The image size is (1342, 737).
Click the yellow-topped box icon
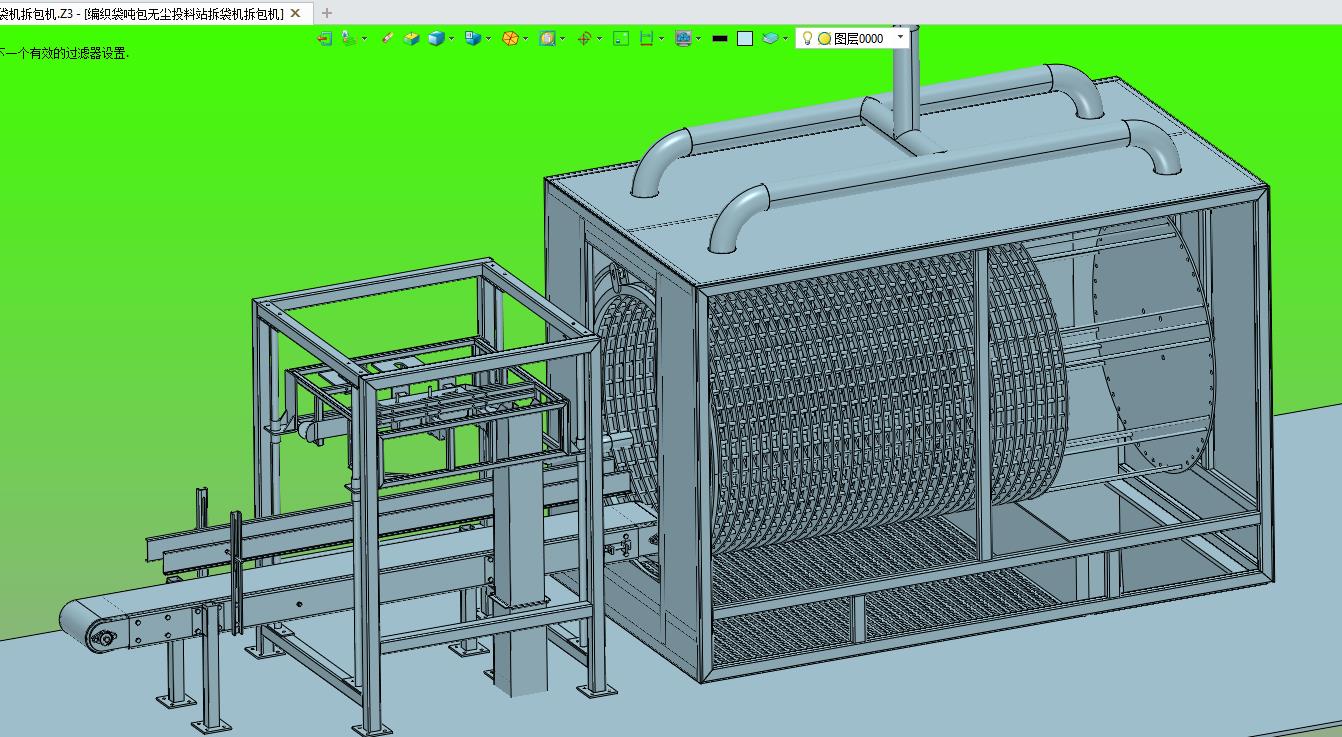[x=411, y=38]
